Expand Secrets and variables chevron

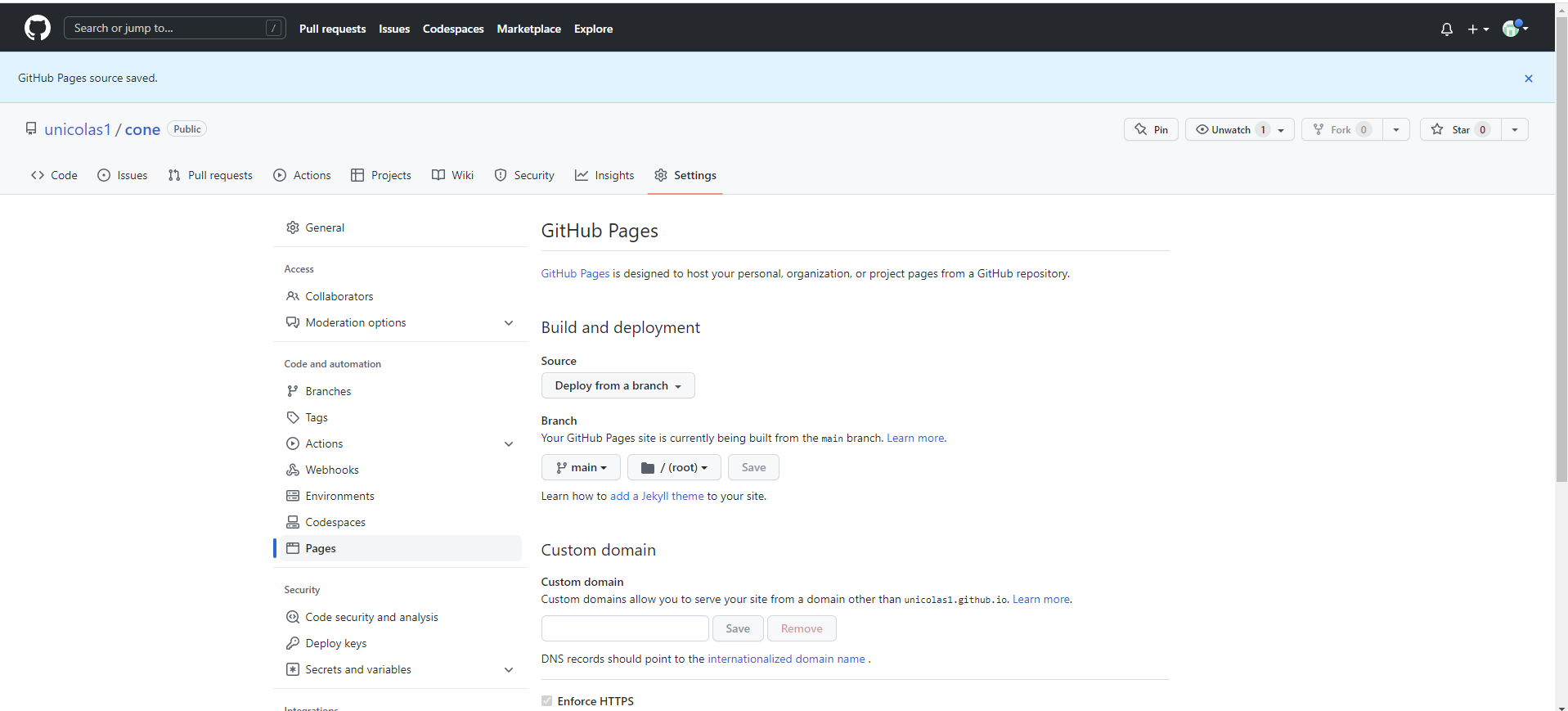coord(509,669)
